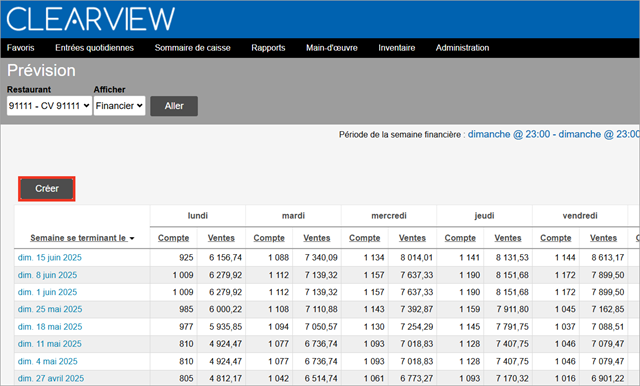Select lundi count 925 for 15 juin
Viewport: 640px width, 386px height.
[186, 257]
